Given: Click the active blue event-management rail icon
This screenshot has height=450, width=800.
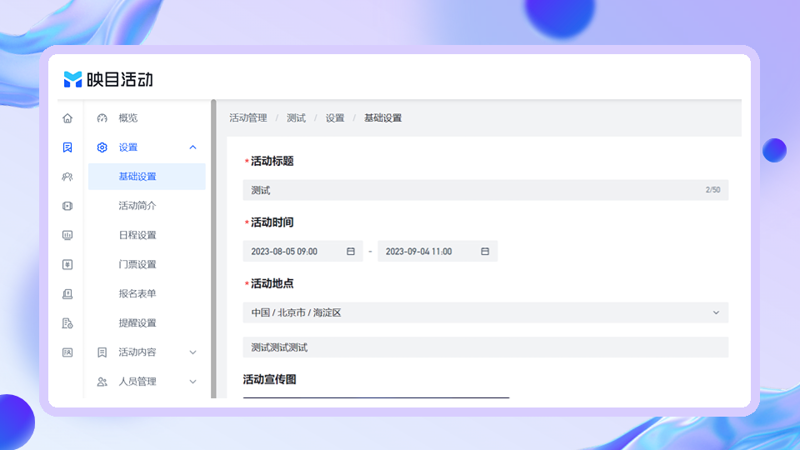Looking at the screenshot, I should 67,147.
